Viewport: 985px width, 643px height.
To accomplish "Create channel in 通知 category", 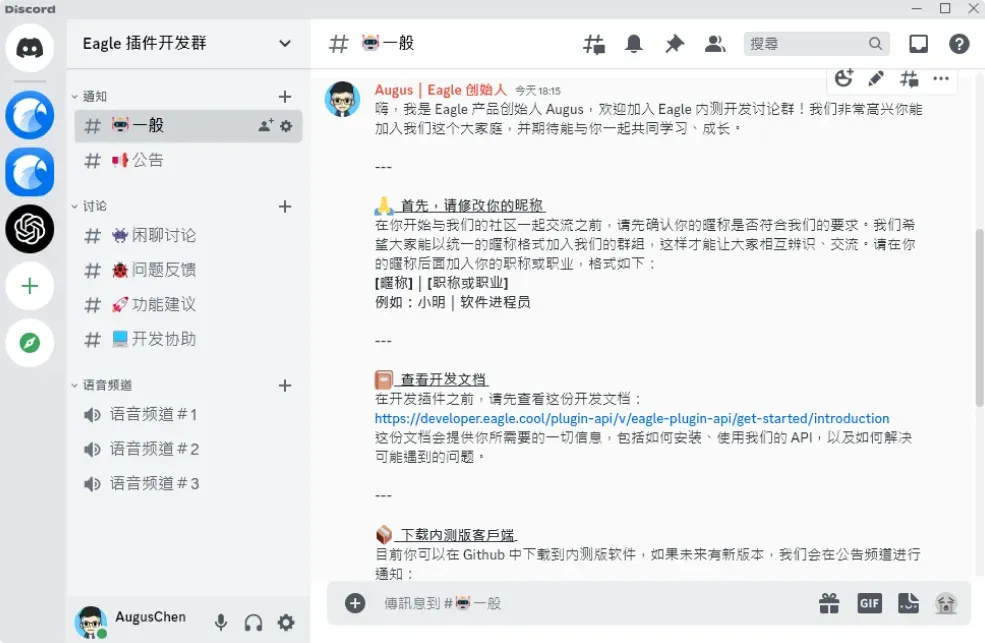I will [x=285, y=97].
